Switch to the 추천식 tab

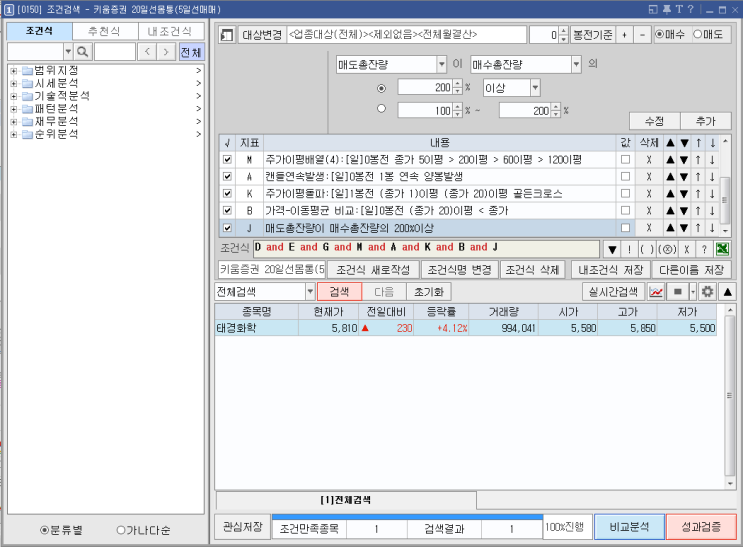105,31
